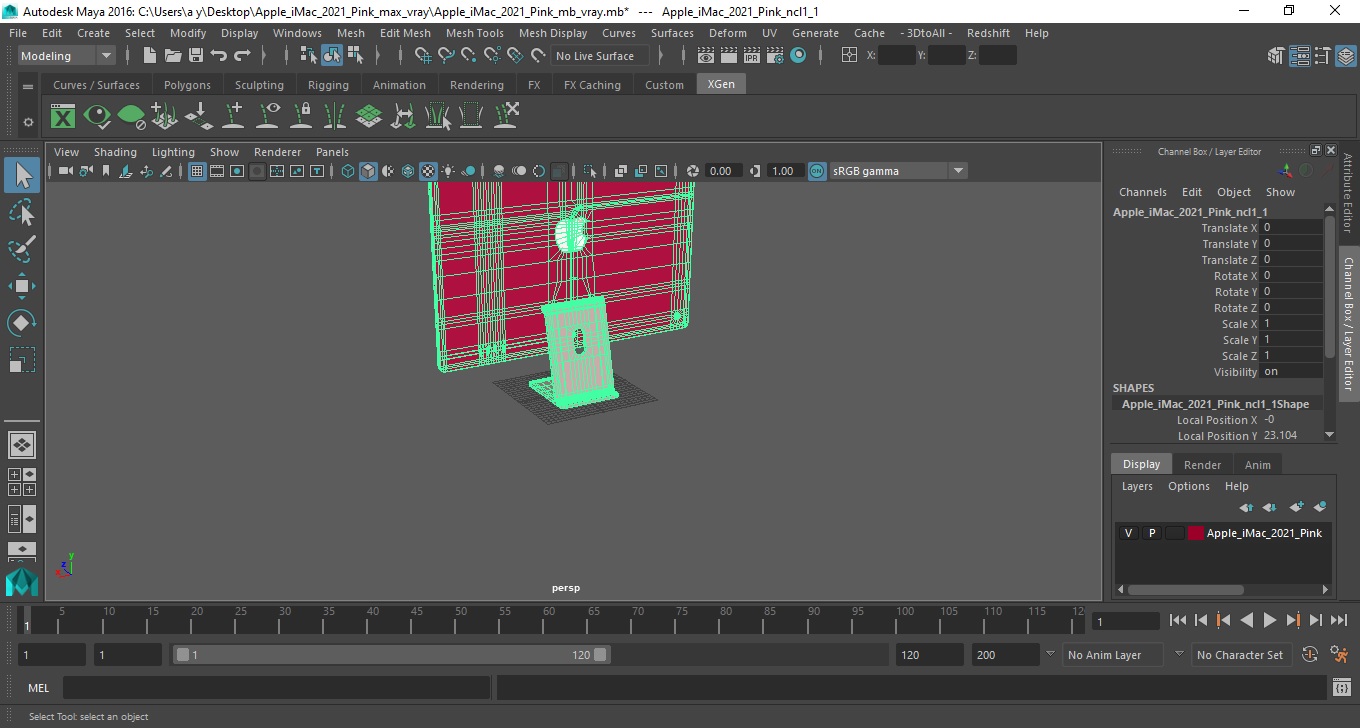Create a new scene with the blank page icon
This screenshot has height=728, width=1360.
point(150,56)
